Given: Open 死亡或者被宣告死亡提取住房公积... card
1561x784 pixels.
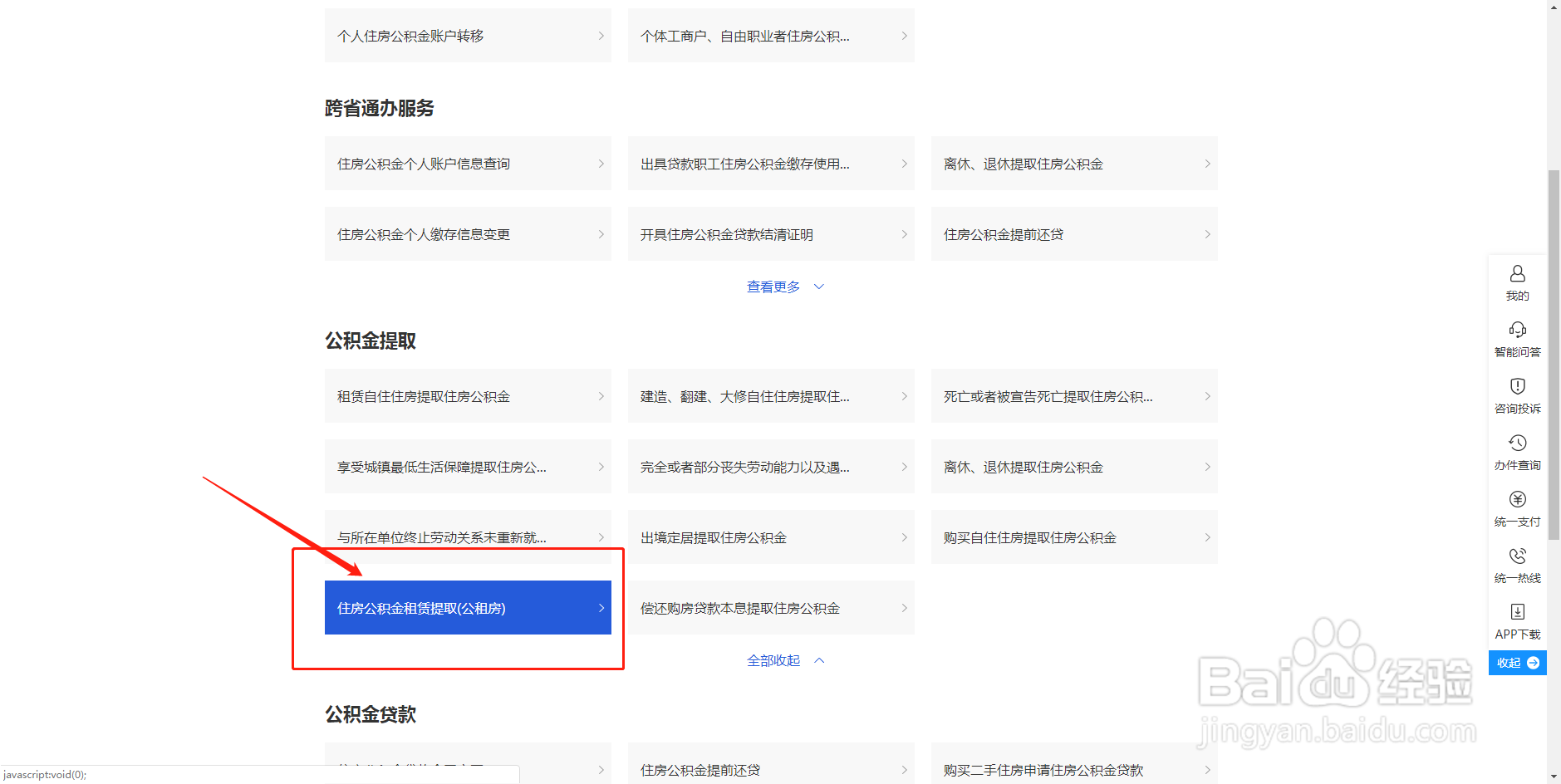Looking at the screenshot, I should click(x=1074, y=396).
